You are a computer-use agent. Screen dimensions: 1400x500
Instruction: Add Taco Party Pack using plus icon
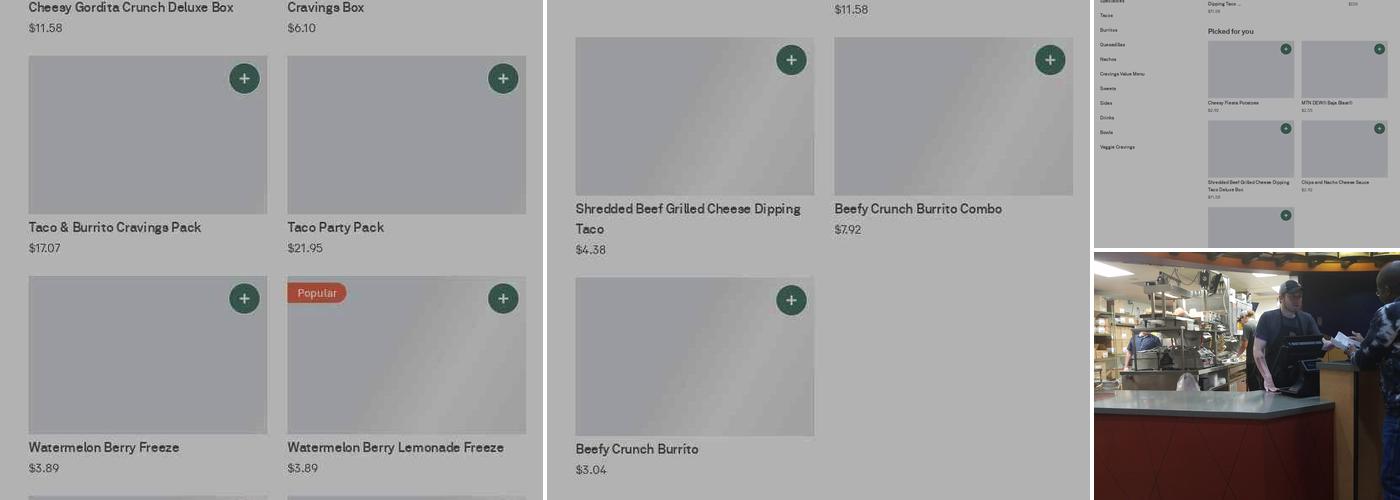pyautogui.click(x=503, y=79)
